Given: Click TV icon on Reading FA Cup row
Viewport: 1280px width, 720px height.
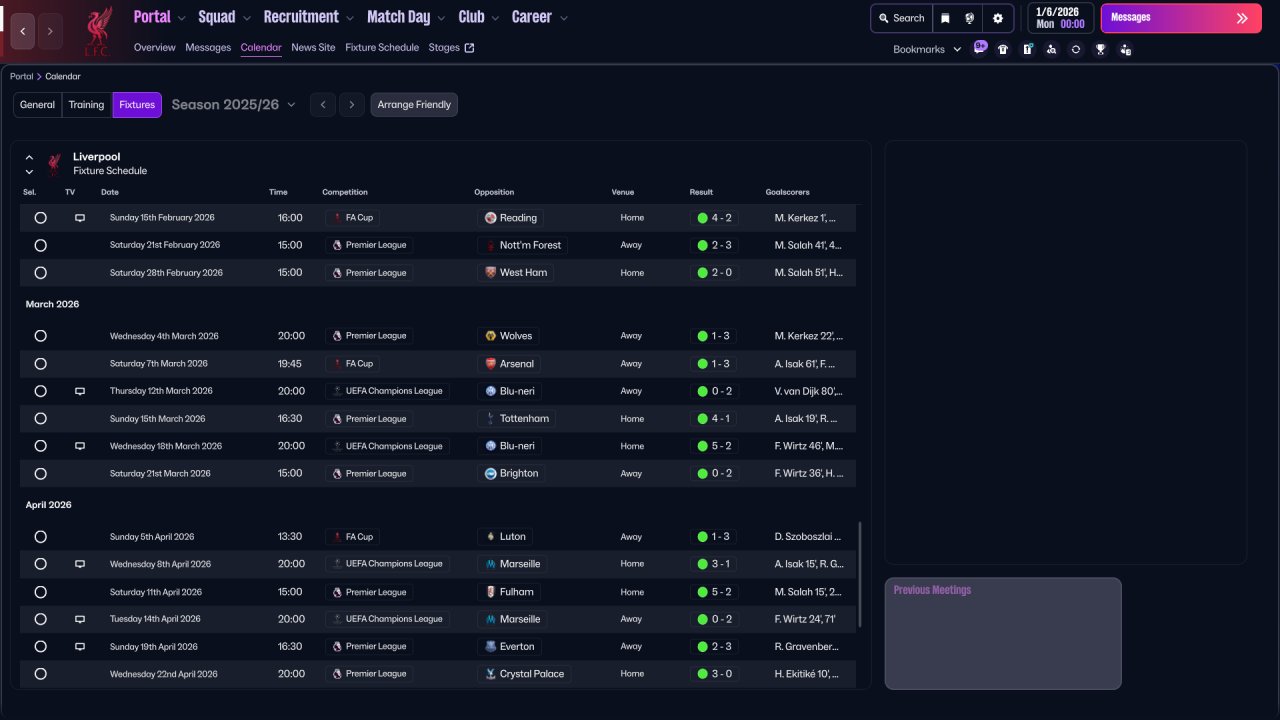Looking at the screenshot, I should 80,218.
